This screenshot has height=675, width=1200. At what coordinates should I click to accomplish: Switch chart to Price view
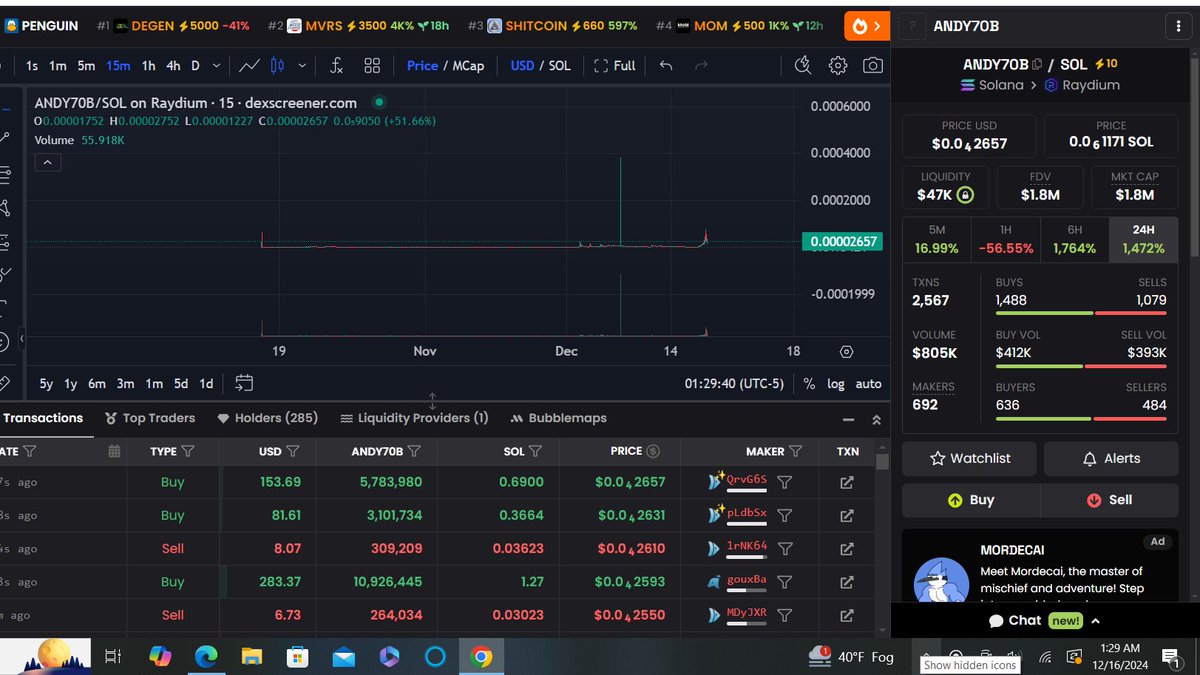click(x=422, y=66)
